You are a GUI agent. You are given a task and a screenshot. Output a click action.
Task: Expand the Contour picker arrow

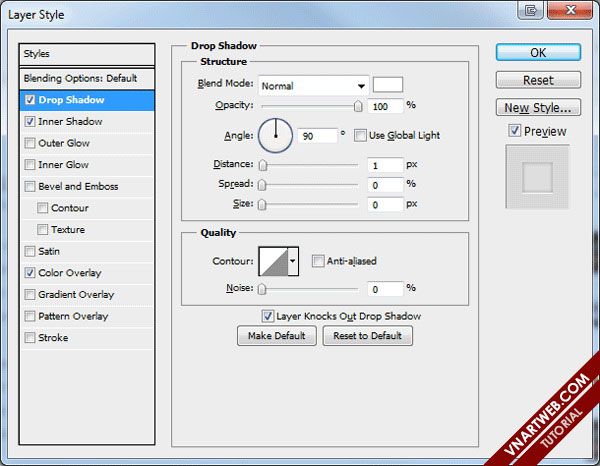[293, 262]
